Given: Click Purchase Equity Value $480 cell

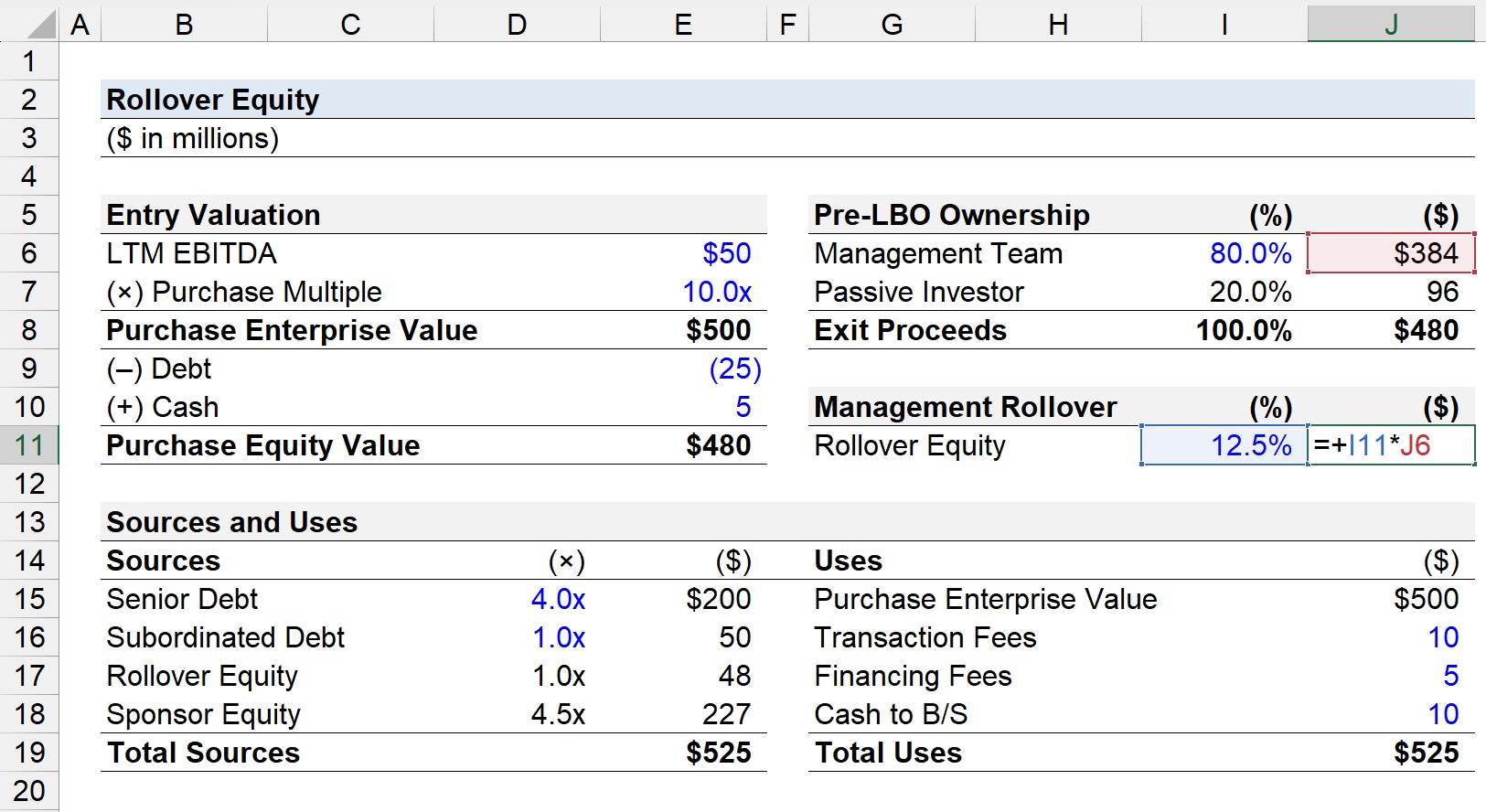Looking at the screenshot, I should (683, 445).
